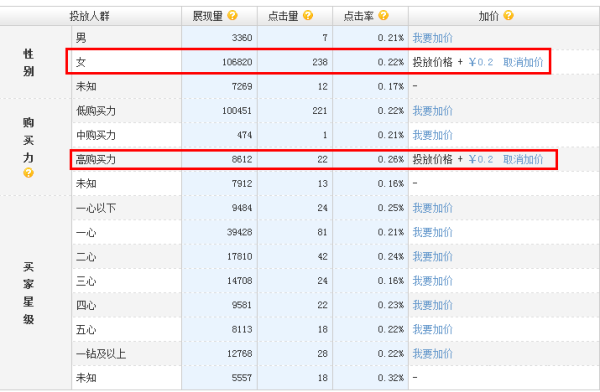Select the 一心以下 row label

[x=96, y=208]
